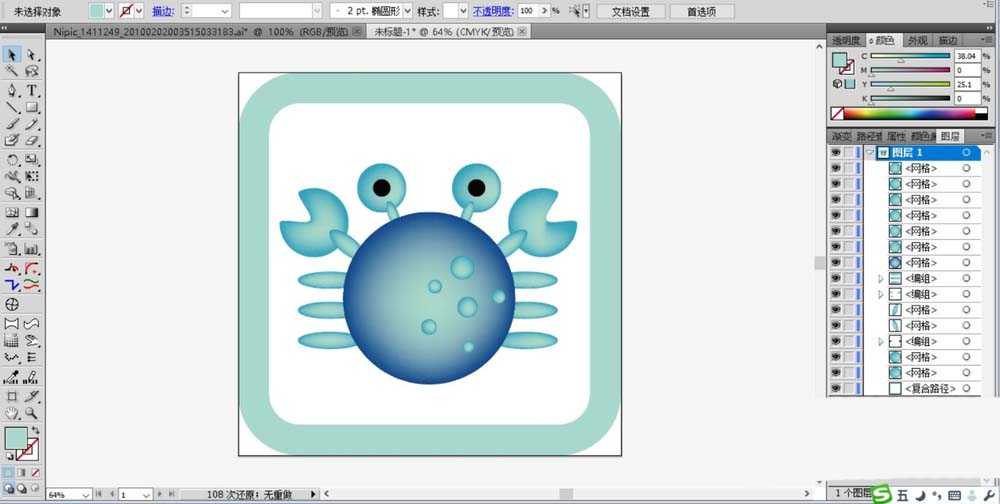The width and height of the screenshot is (1000, 504).
Task: Select the Direct Selection tool
Action: pos(32,55)
